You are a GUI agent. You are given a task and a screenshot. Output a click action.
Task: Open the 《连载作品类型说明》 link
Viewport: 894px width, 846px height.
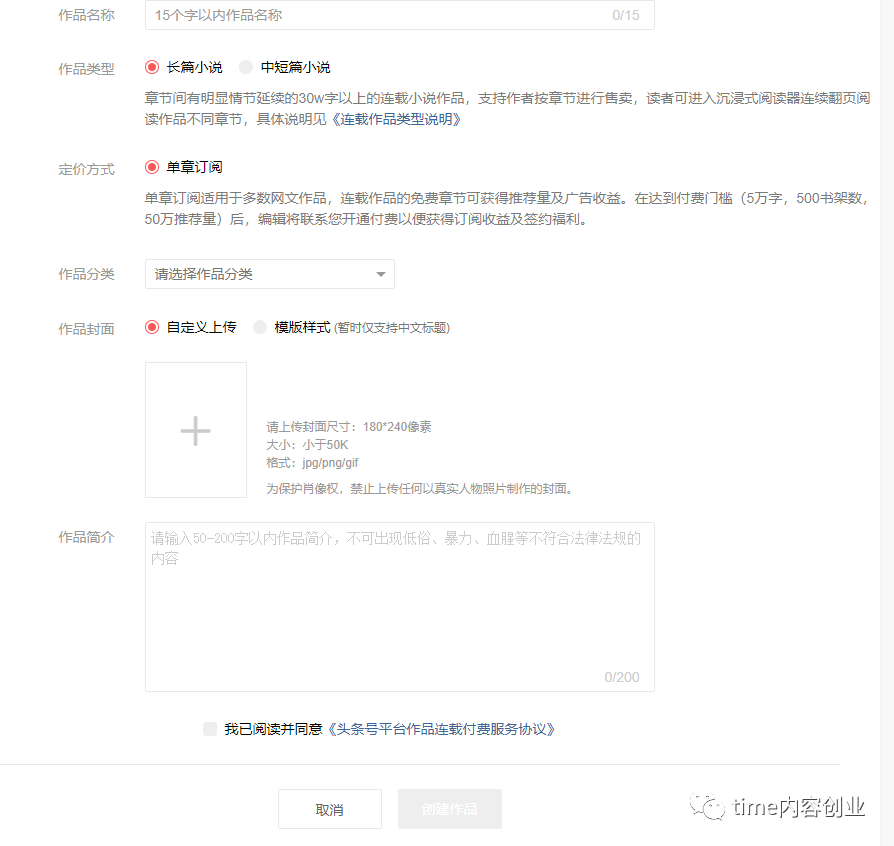pyautogui.click(x=396, y=119)
